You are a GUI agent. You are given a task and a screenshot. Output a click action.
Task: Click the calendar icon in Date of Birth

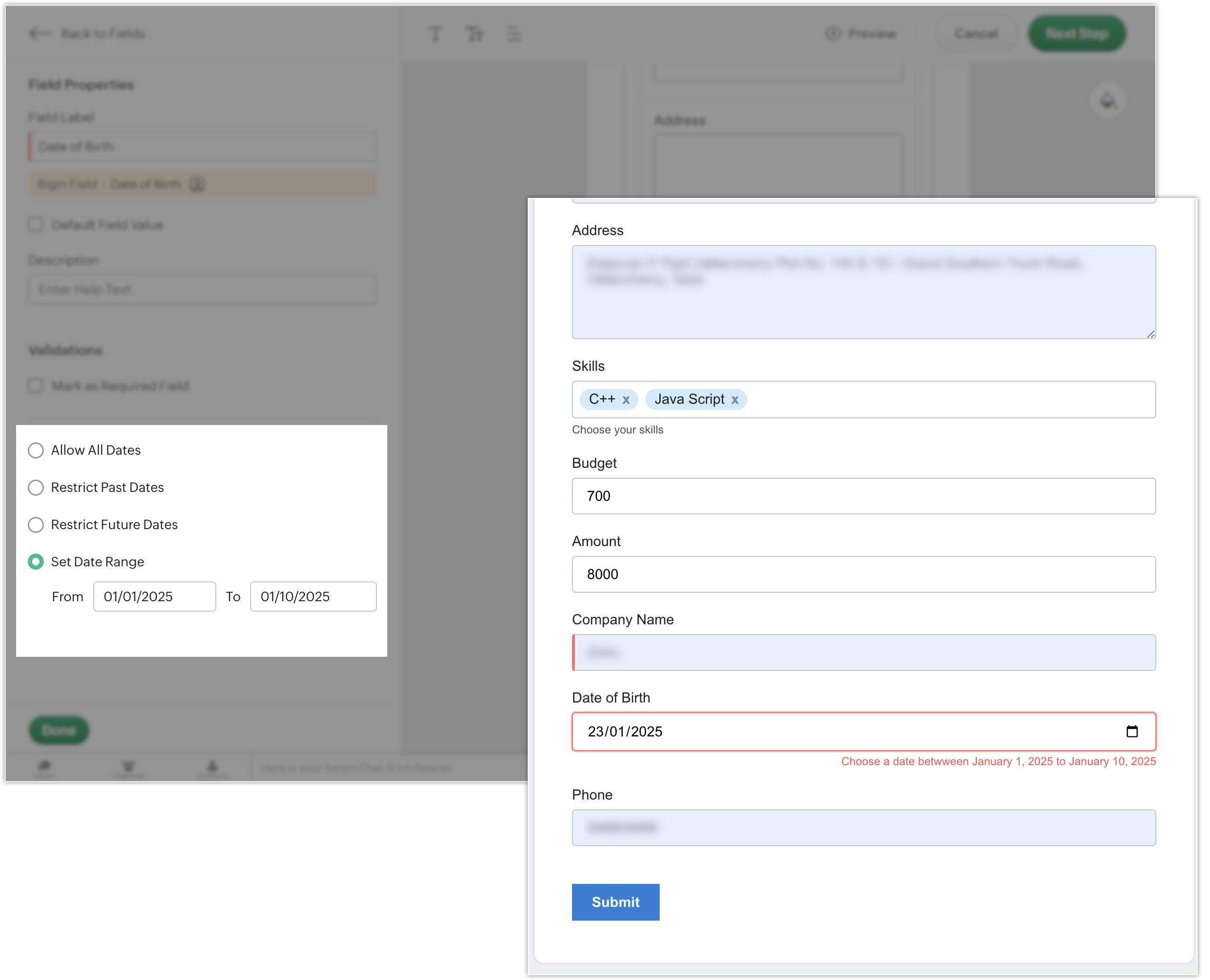(1131, 732)
